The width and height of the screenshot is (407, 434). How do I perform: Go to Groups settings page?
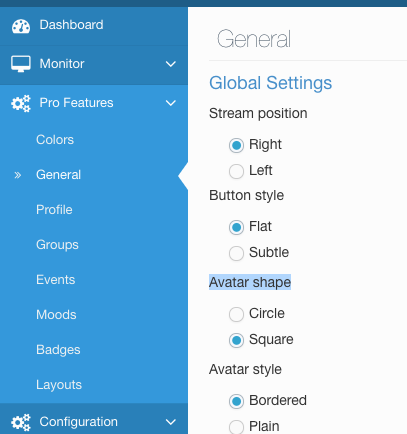coord(57,245)
